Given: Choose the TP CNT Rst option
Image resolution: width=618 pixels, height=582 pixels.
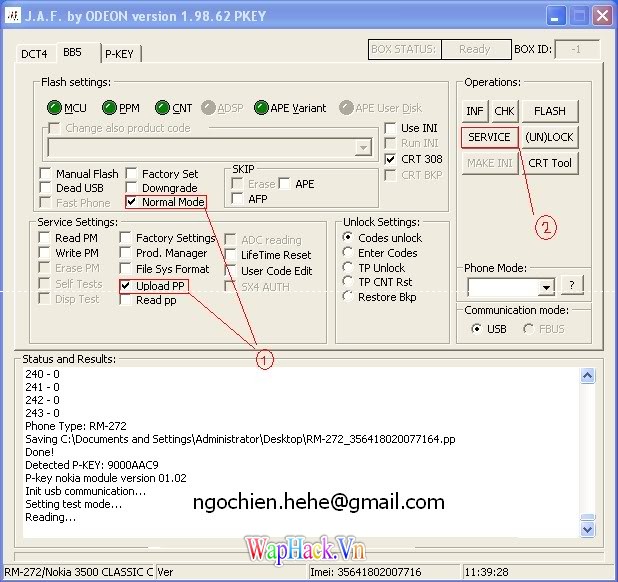Looking at the screenshot, I should click(348, 281).
